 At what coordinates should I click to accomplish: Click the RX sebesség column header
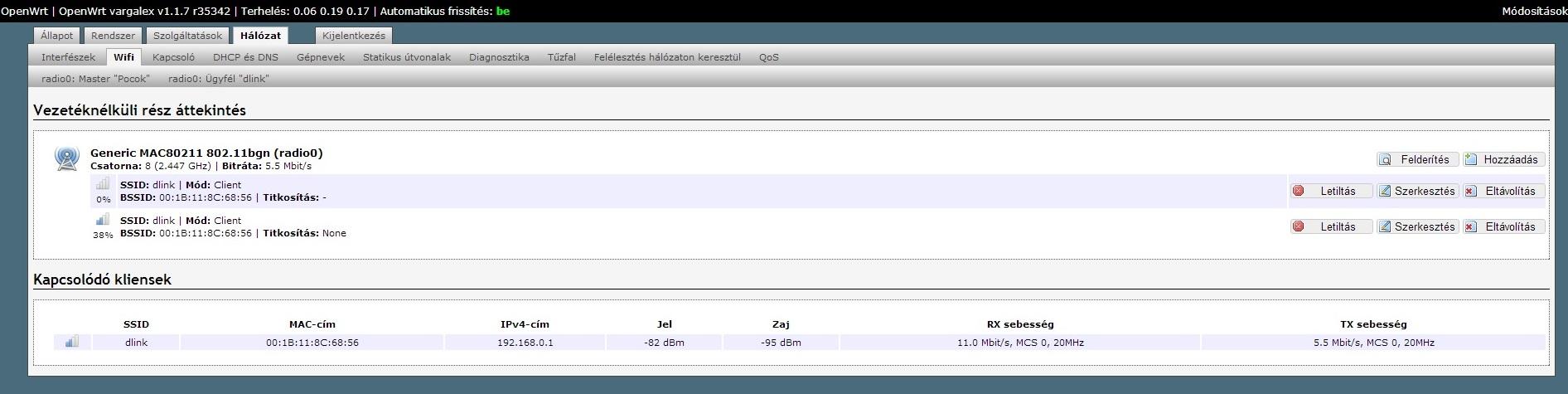(1020, 324)
